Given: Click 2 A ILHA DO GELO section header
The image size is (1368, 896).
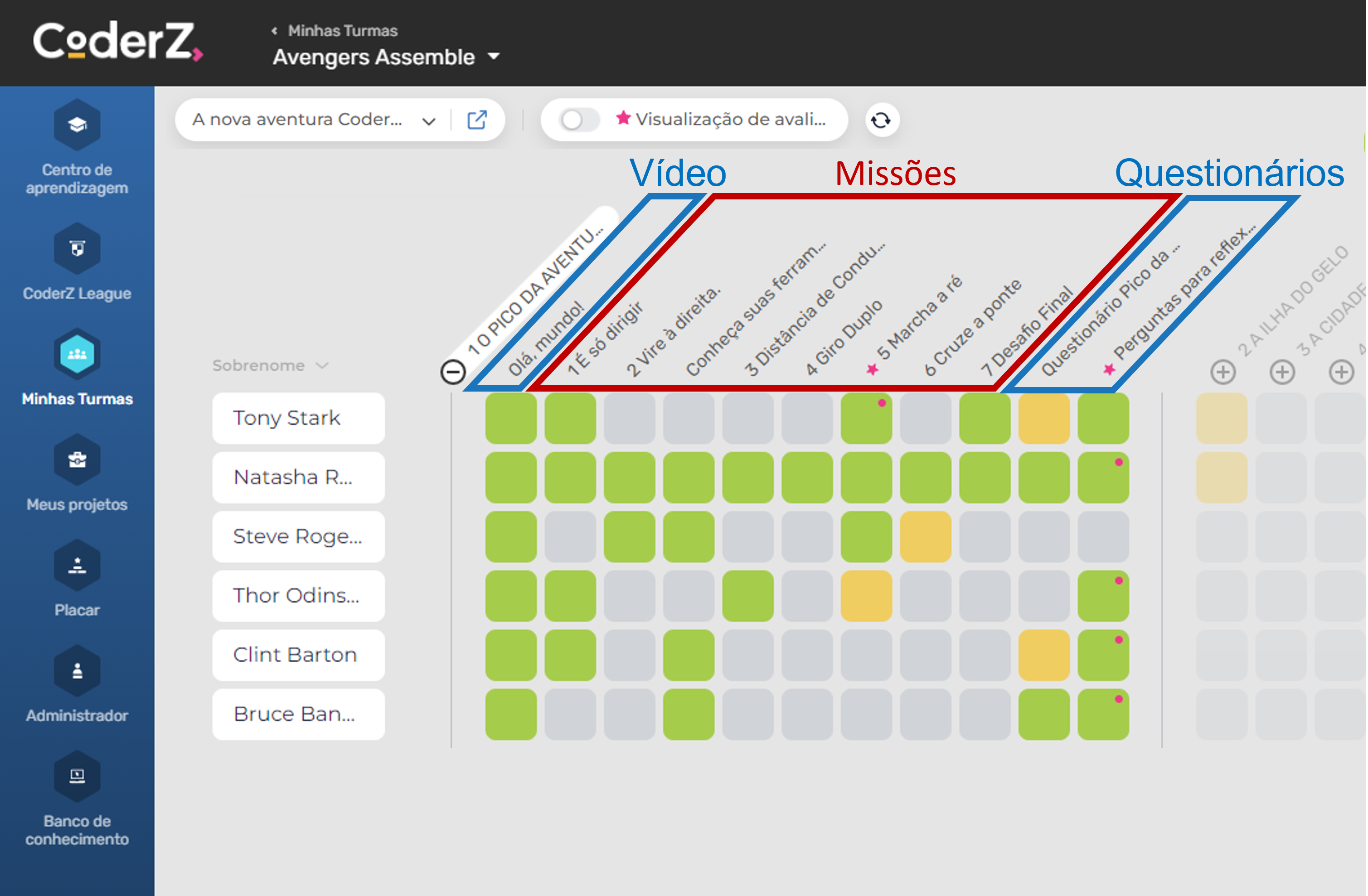Looking at the screenshot, I should (1293, 301).
